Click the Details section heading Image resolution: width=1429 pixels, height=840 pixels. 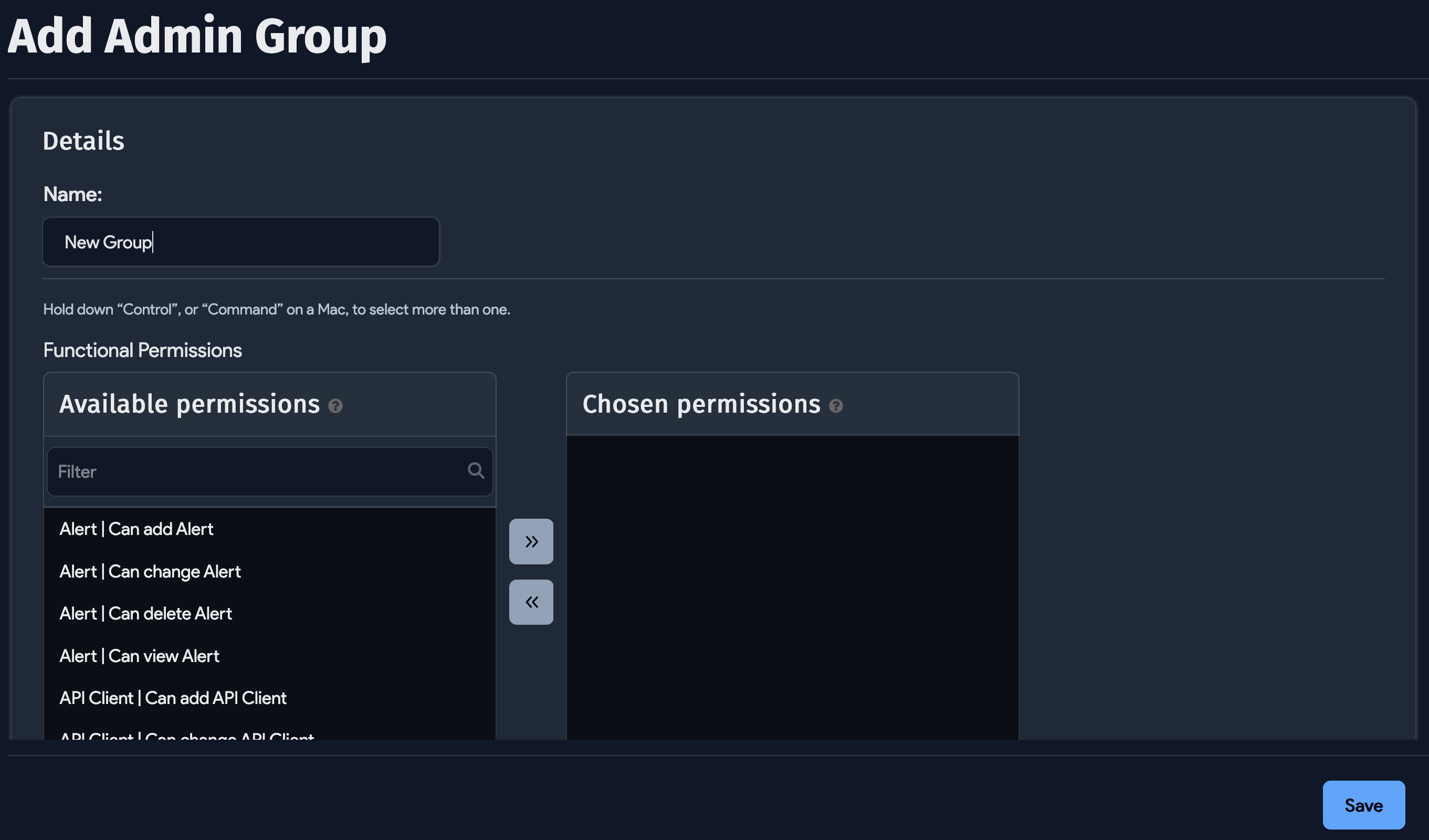[x=83, y=140]
